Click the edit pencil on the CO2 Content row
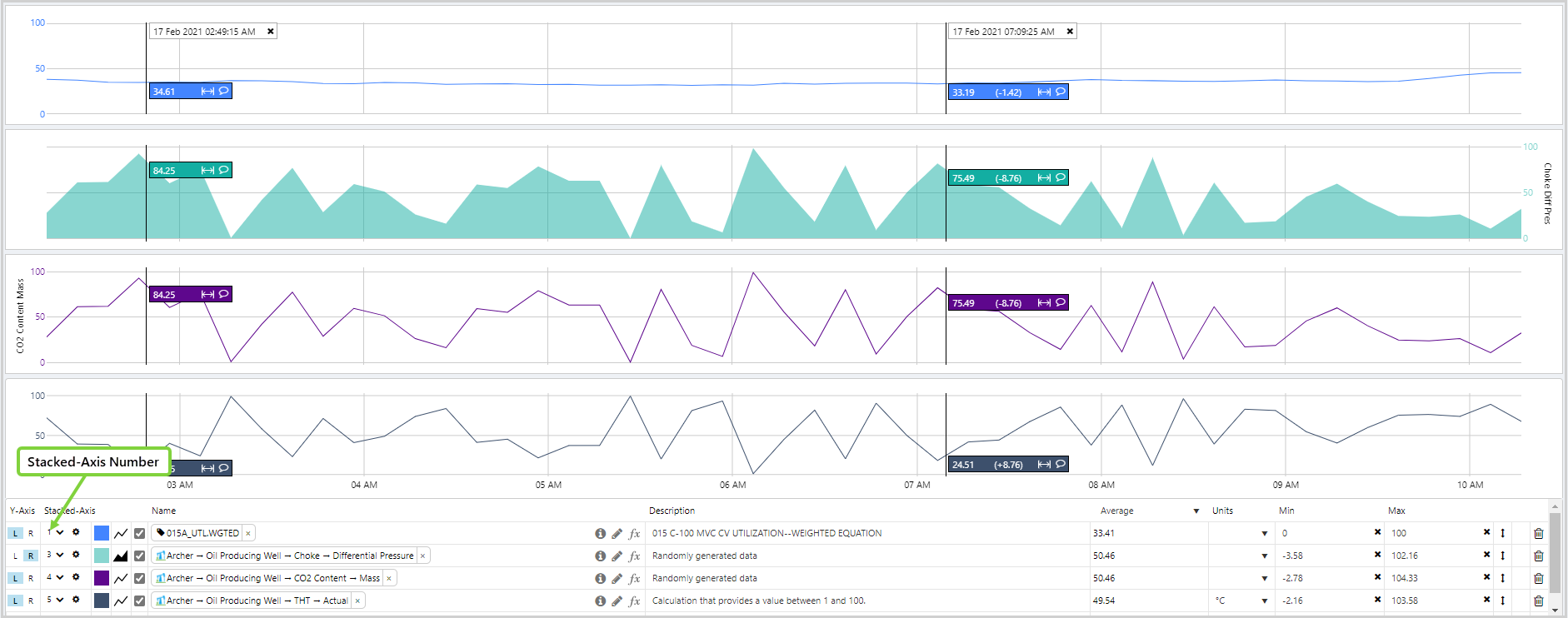Viewport: 1568px width, 618px height. coord(617,578)
